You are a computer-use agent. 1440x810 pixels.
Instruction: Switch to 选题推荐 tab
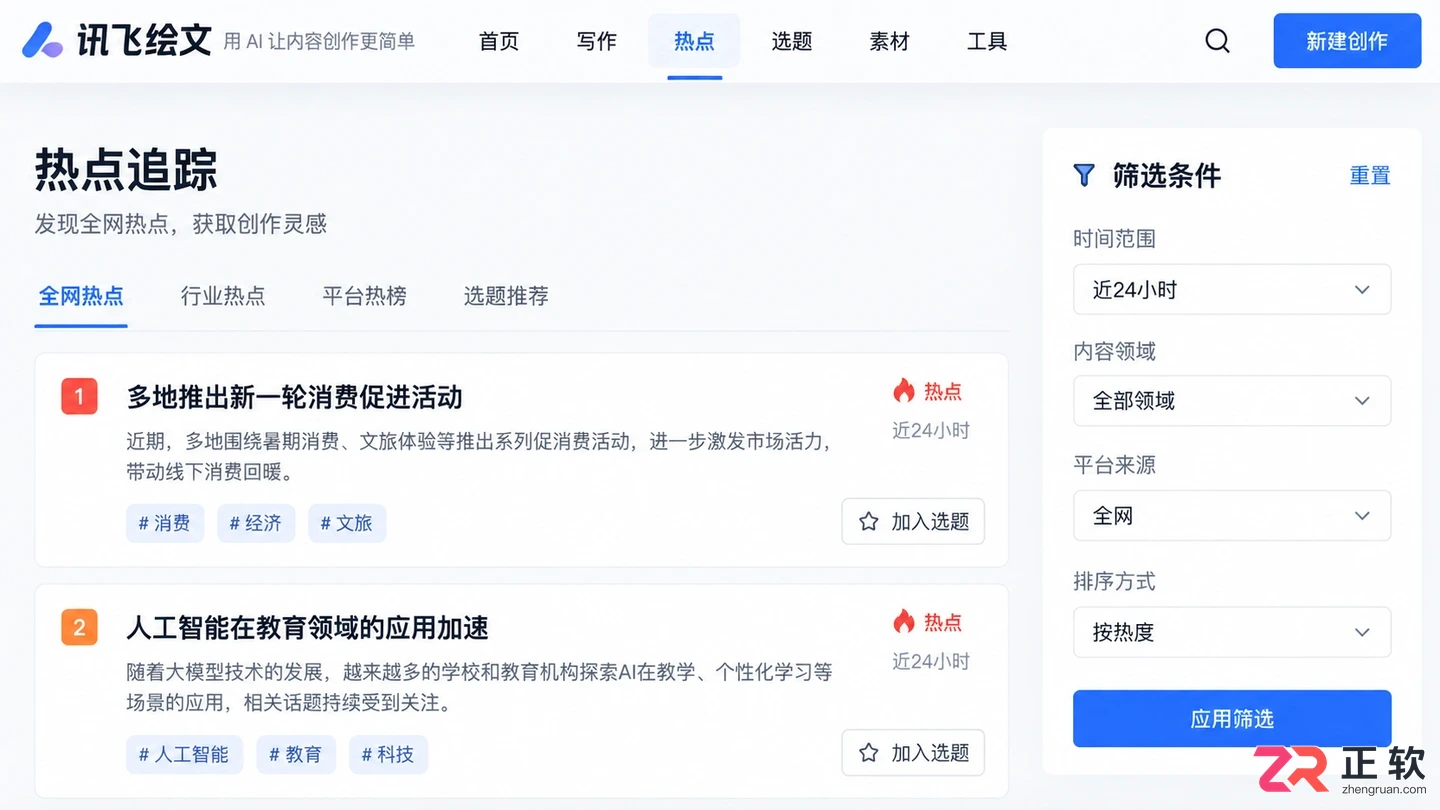[x=506, y=296]
